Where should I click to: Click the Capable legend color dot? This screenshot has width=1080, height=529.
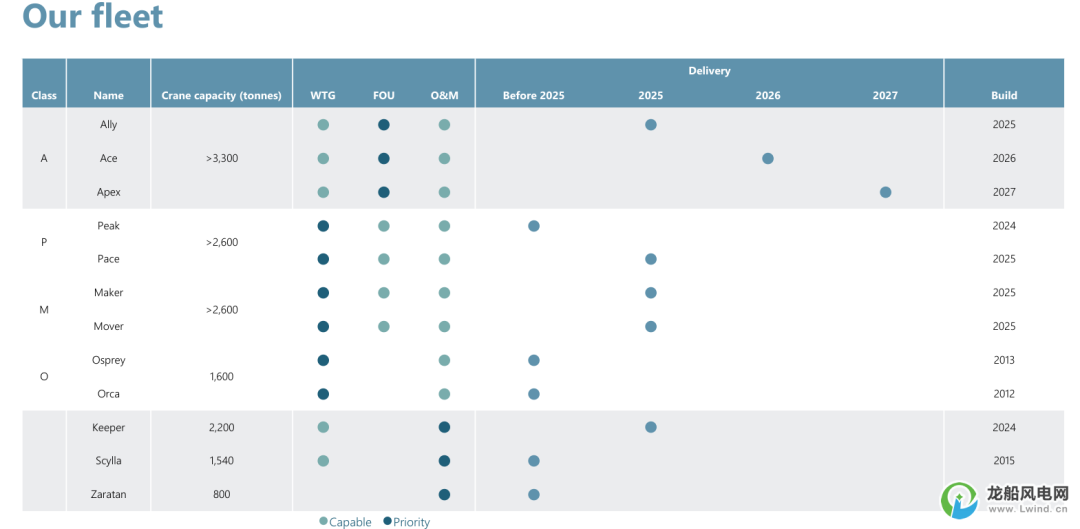322,522
